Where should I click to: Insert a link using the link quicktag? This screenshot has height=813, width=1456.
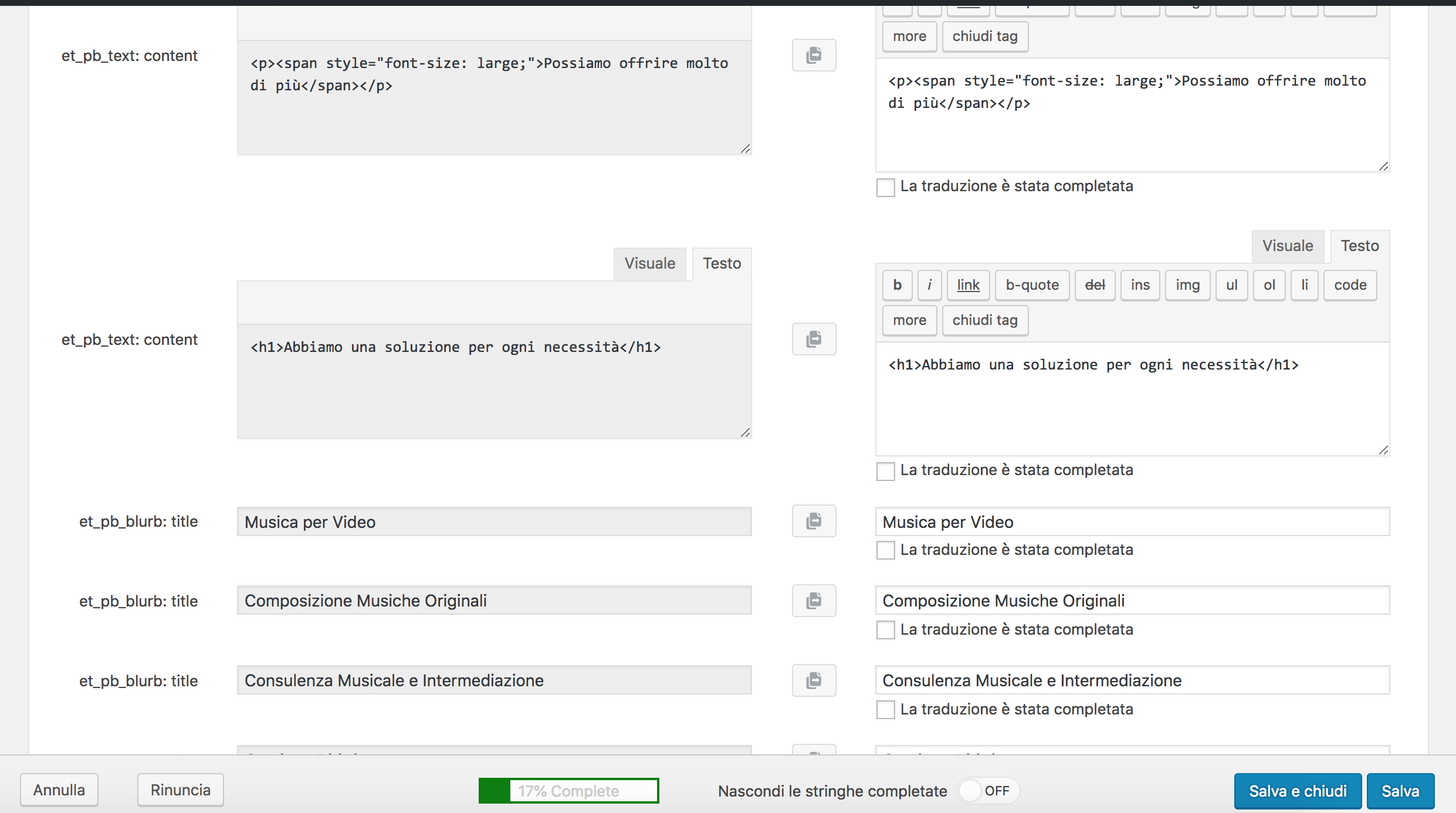(968, 285)
